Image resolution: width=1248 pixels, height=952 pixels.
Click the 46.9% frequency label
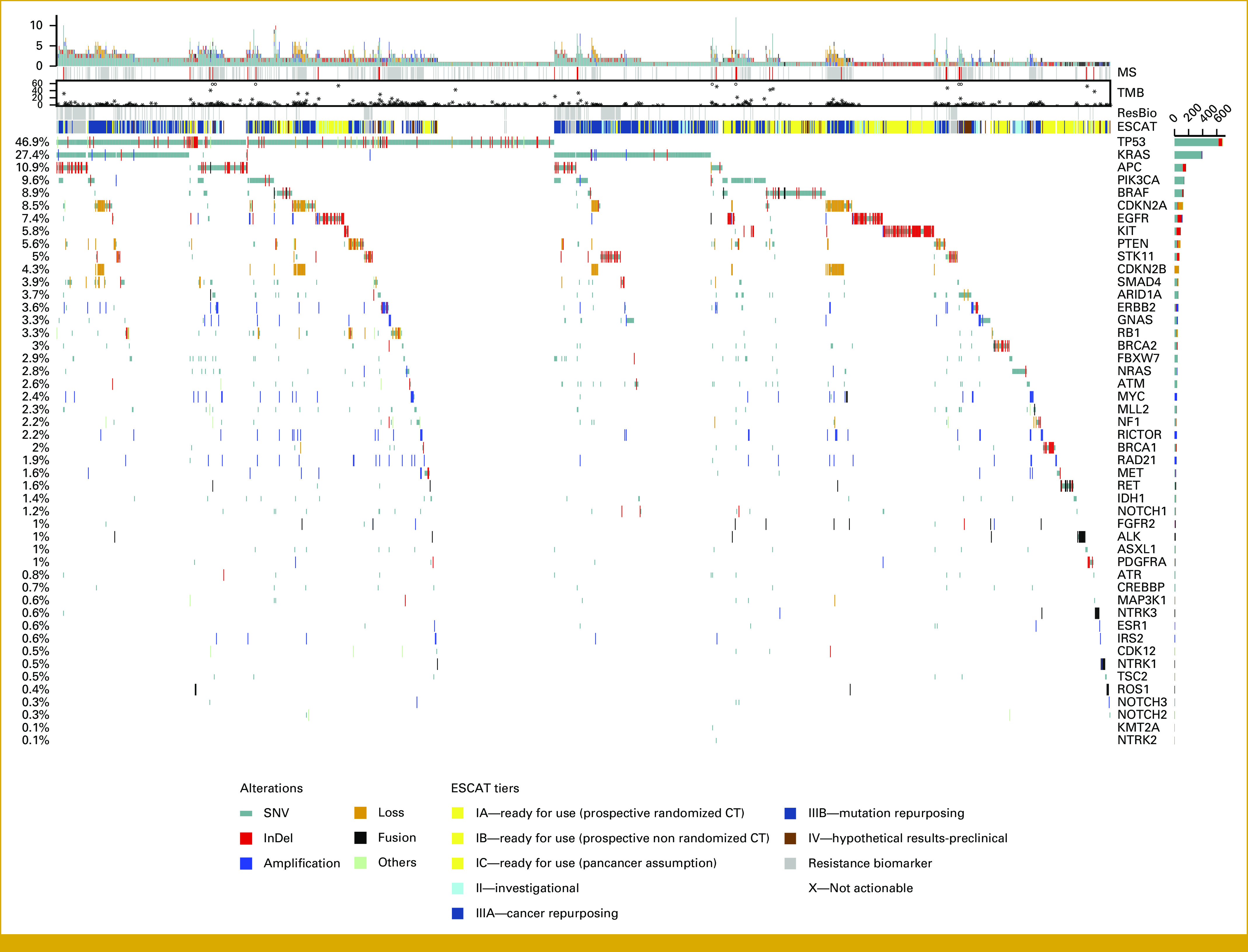[32, 142]
